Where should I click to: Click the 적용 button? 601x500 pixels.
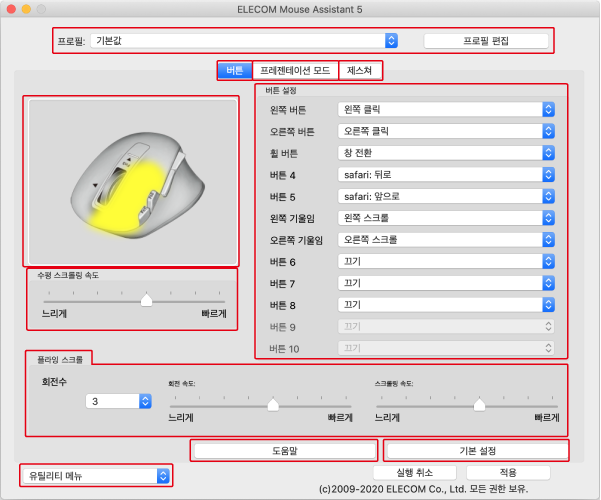coord(508,472)
